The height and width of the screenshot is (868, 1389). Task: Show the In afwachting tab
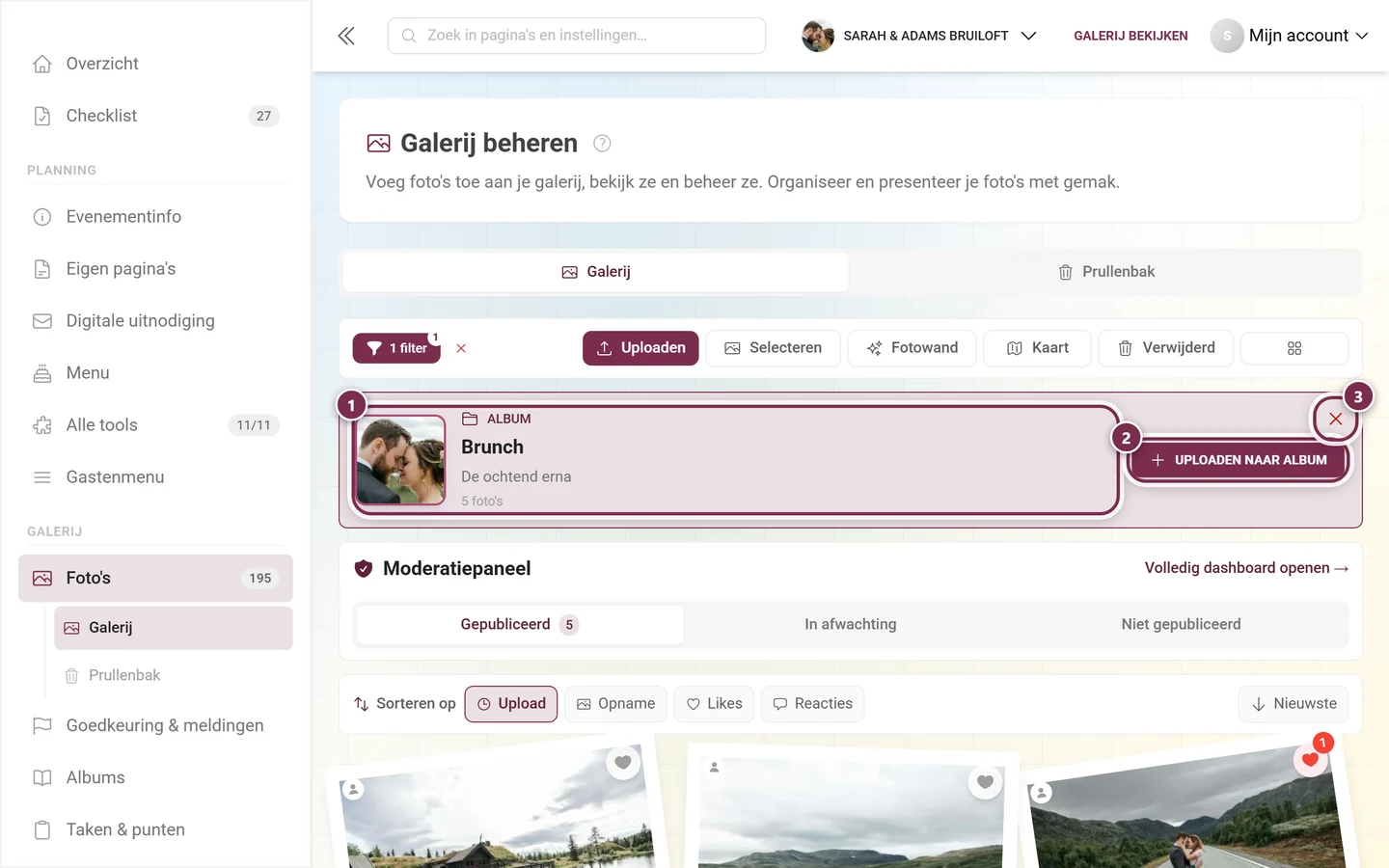[x=851, y=625]
